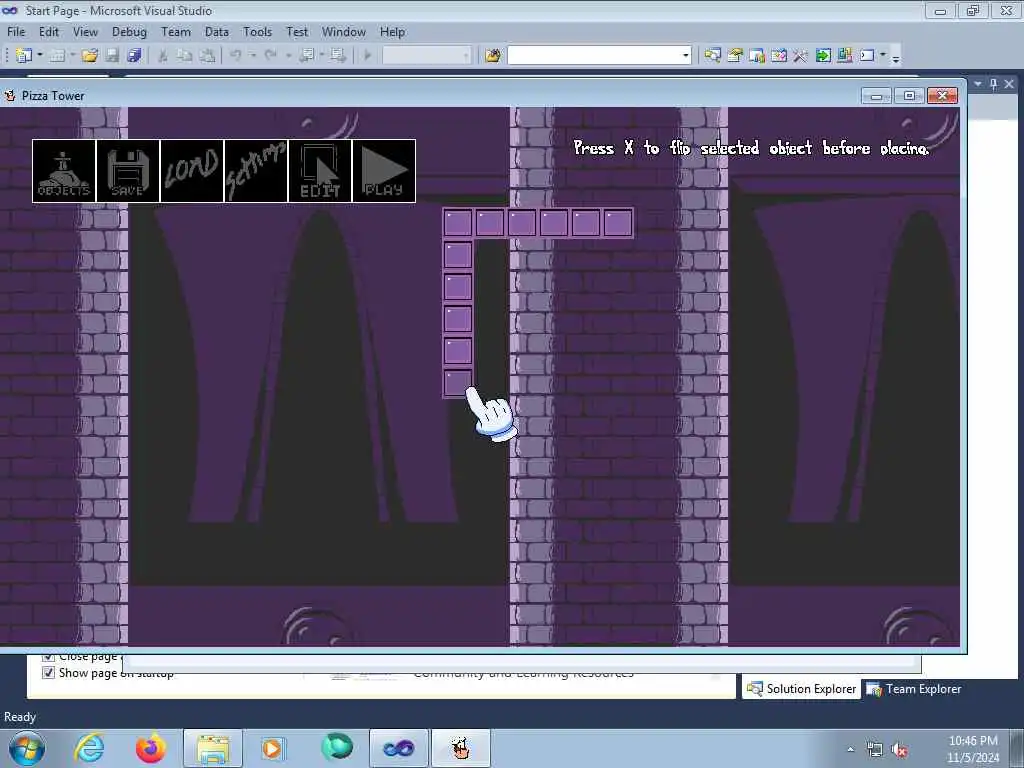Image resolution: width=1024 pixels, height=768 pixels.
Task: Click the Find in Files icon beside search box
Action: (x=493, y=56)
